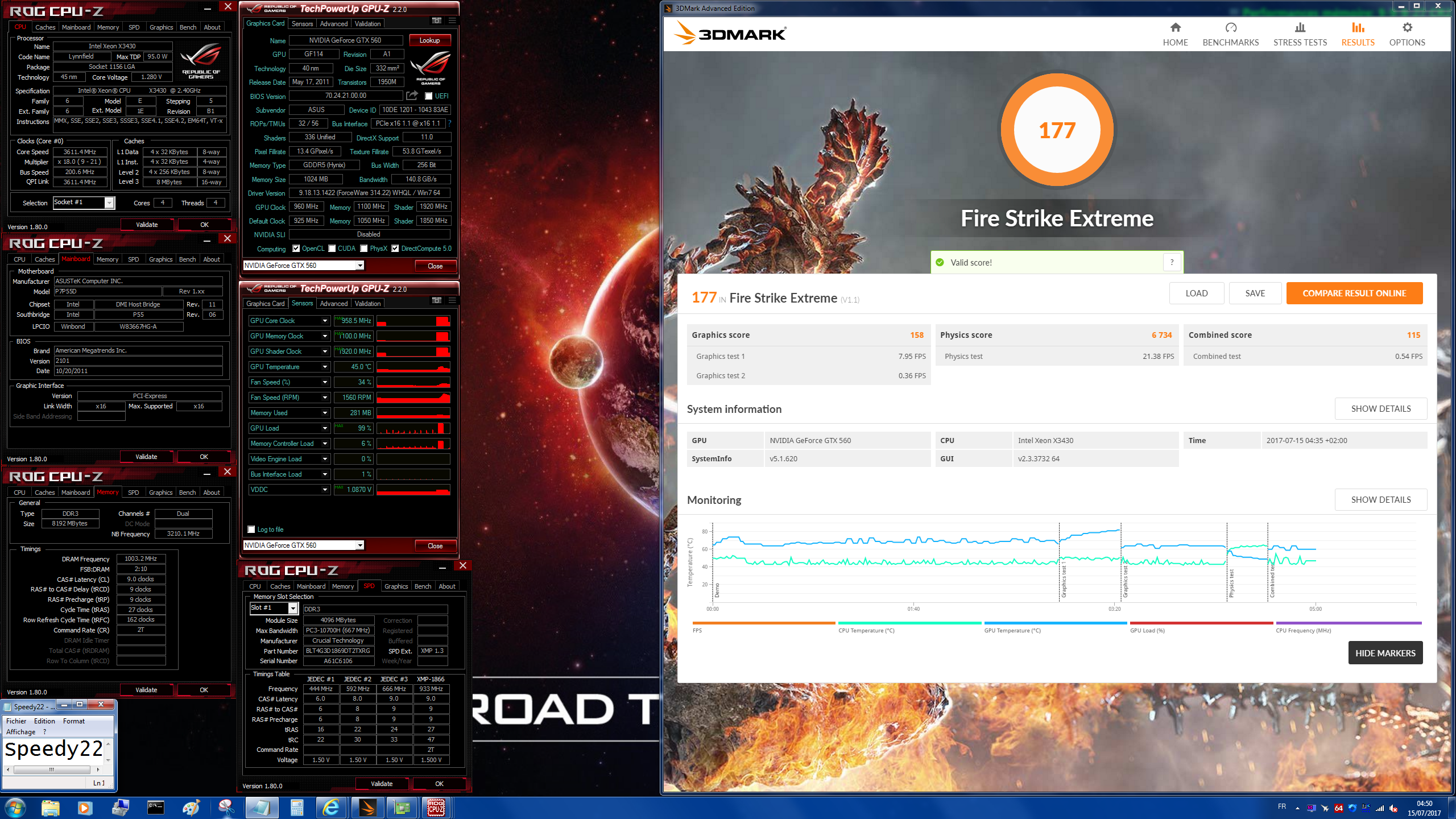1456x819 pixels.
Task: Click the Physics test marker in the monitoring chart
Action: pyautogui.click(x=1231, y=582)
